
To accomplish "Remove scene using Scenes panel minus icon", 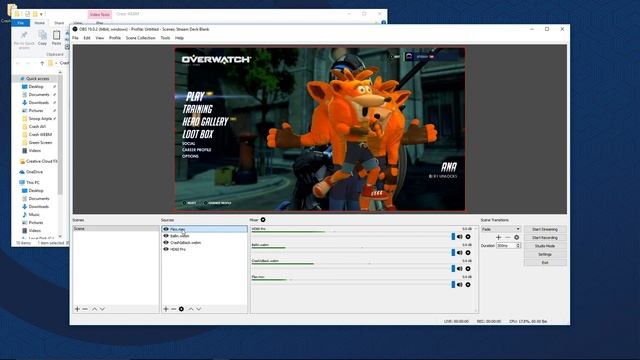I will (85, 309).
